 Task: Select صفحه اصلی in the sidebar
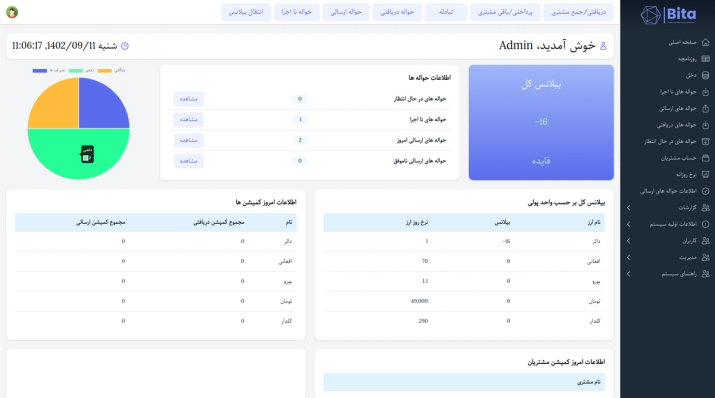click(x=682, y=42)
